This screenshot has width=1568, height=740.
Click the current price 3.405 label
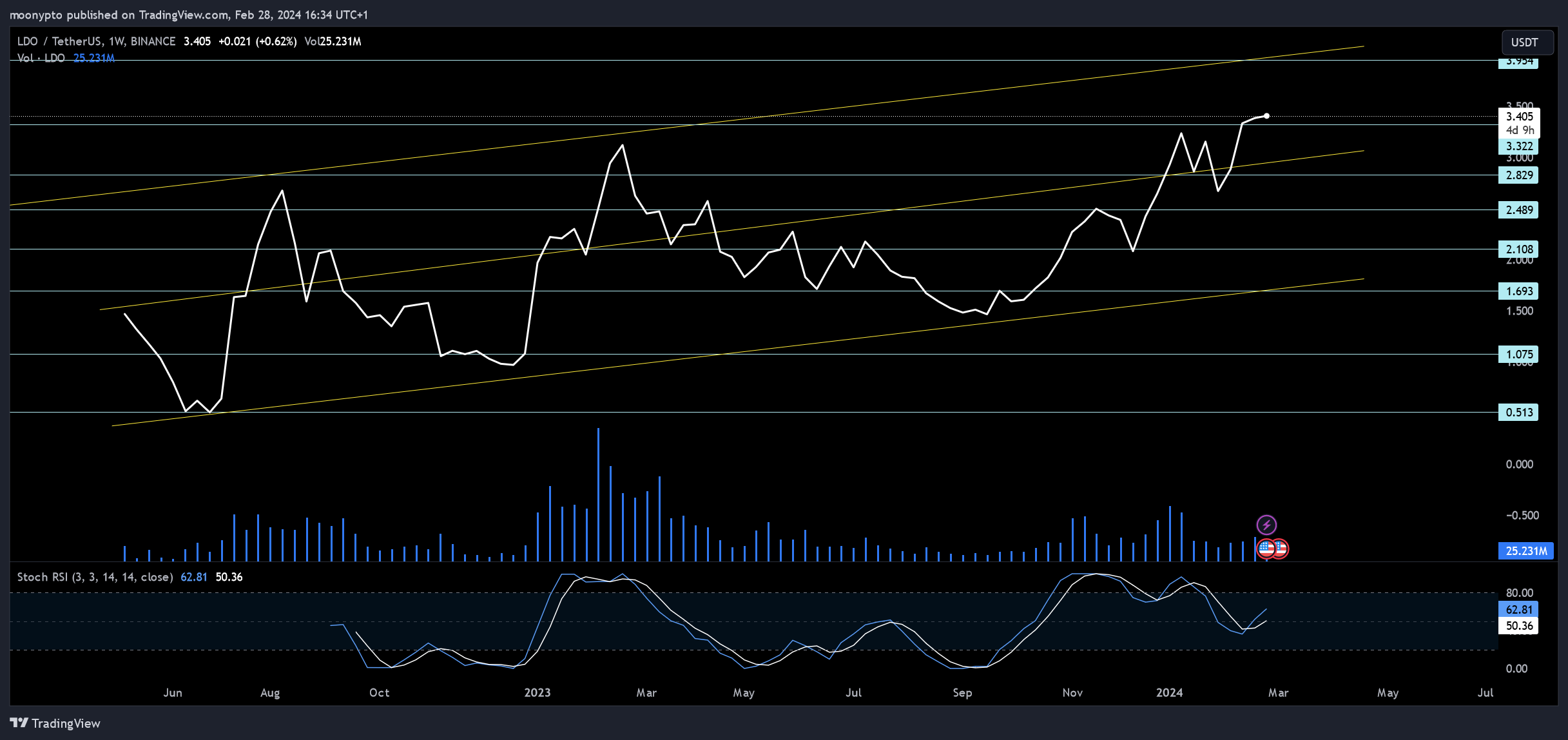pos(1519,117)
